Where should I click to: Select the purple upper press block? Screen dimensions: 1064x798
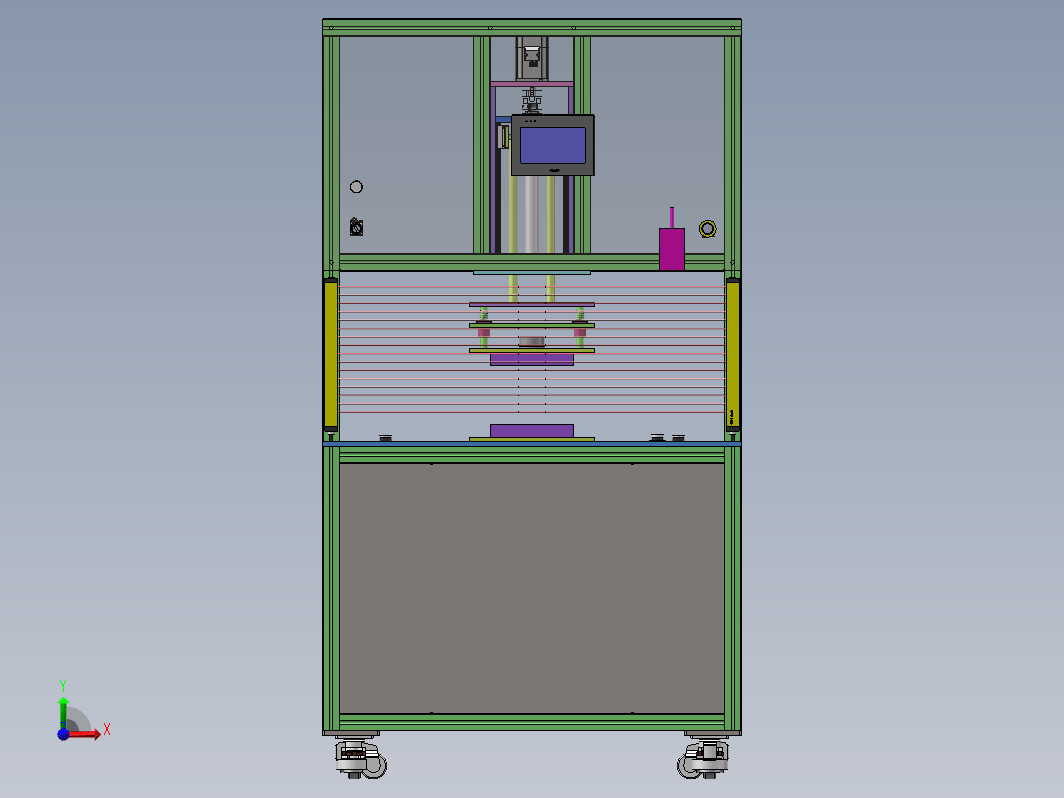click(532, 359)
